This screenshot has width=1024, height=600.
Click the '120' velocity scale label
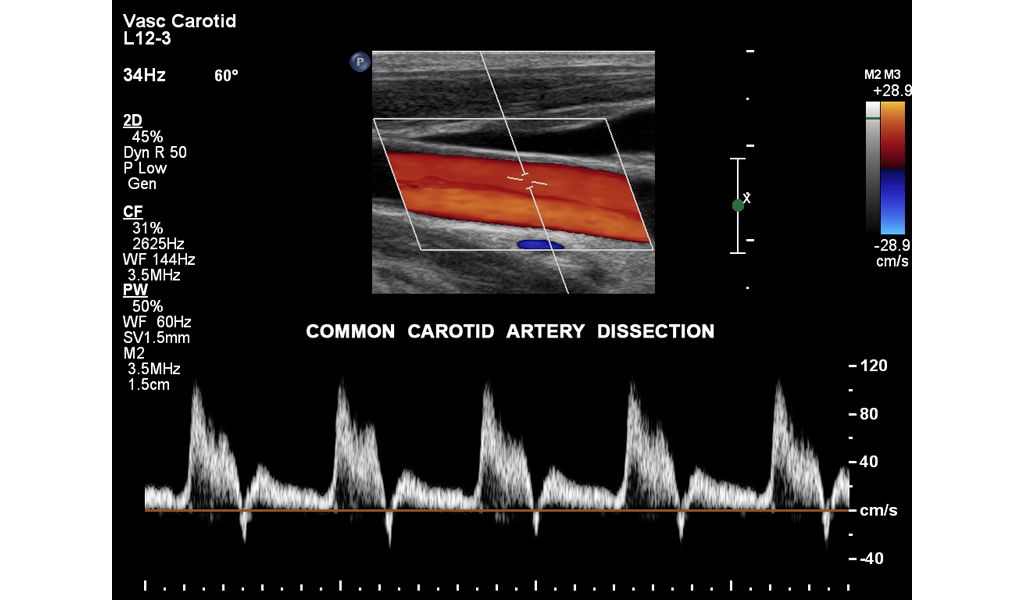click(874, 366)
